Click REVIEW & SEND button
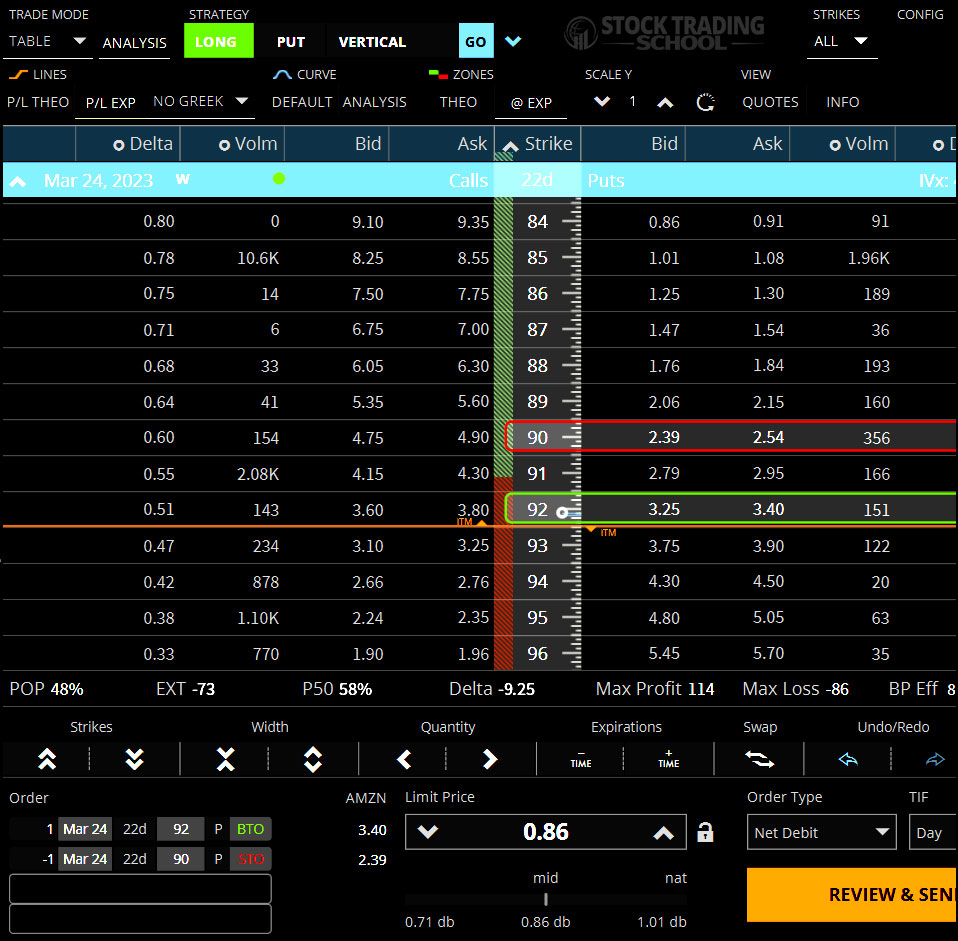958x941 pixels. tap(852, 894)
